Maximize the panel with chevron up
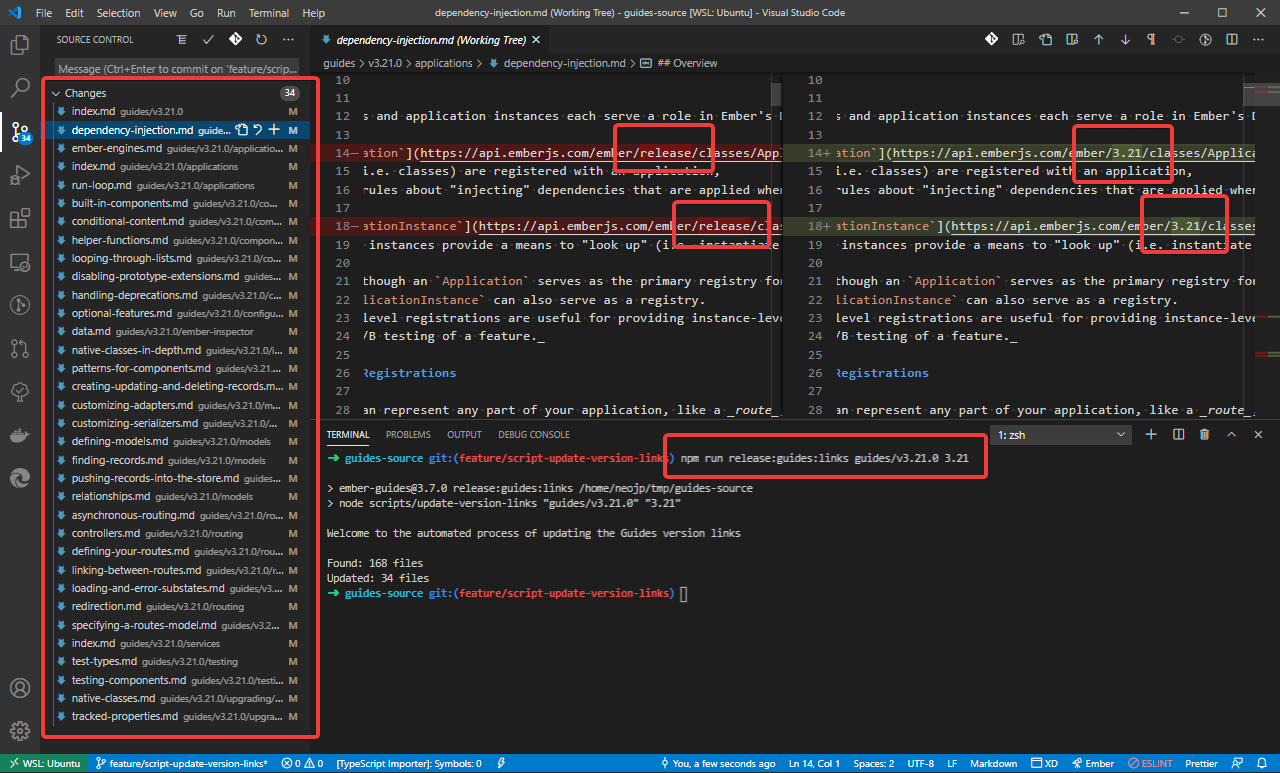 (1231, 435)
